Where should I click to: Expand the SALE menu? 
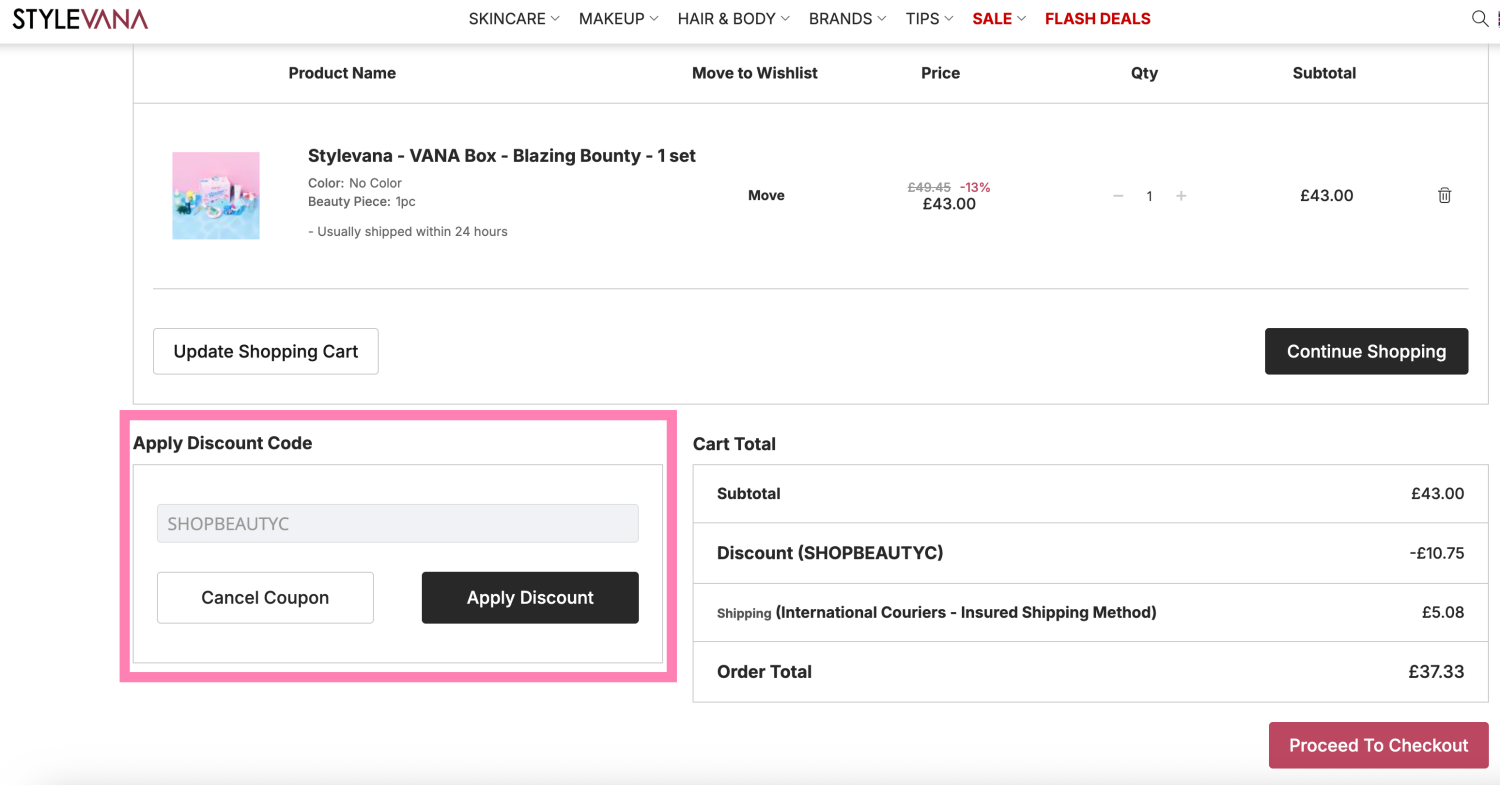(x=1000, y=19)
